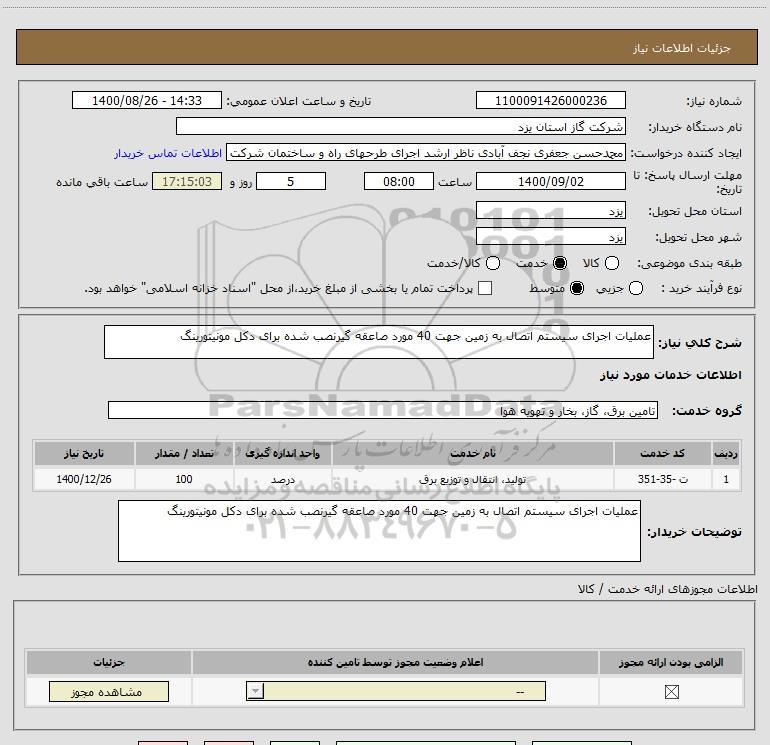Image resolution: width=770 pixels, height=745 pixels.
Task: Click the واحد اندازه گیری column header
Action: click(x=283, y=453)
